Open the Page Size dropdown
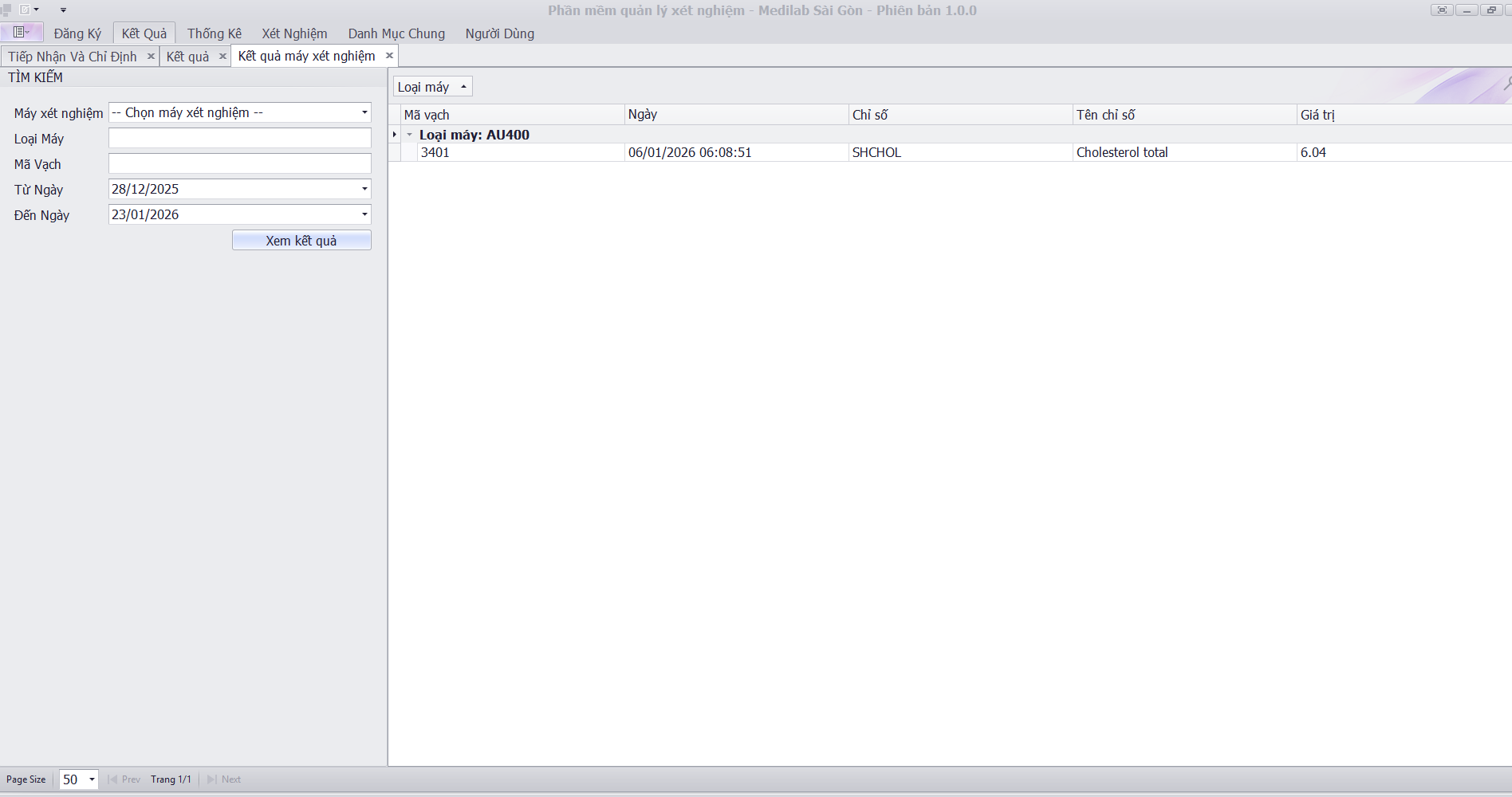1512x797 pixels. 92,779
